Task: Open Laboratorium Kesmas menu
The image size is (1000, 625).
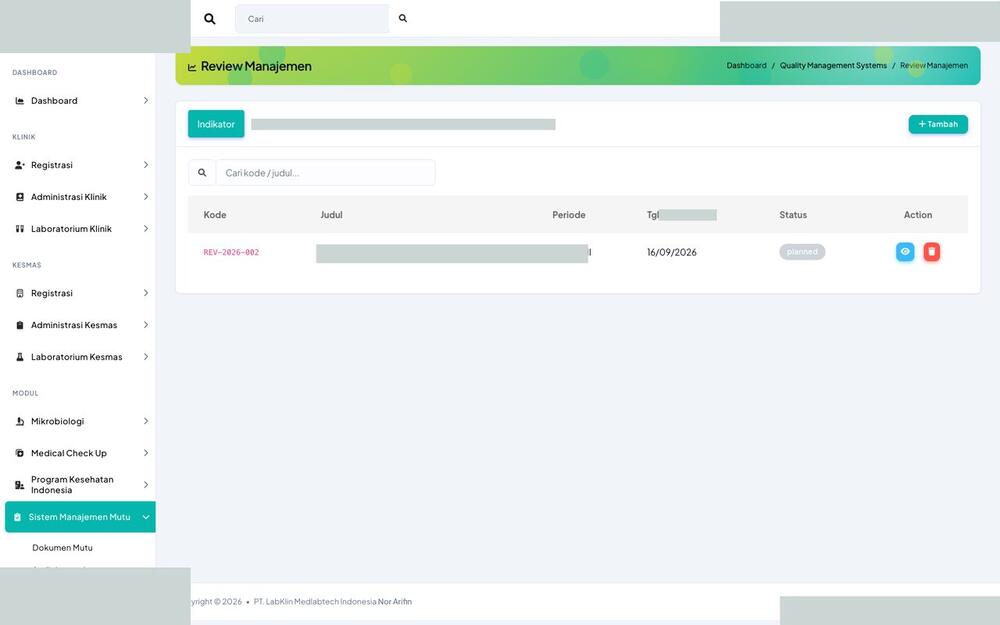Action: coord(81,357)
